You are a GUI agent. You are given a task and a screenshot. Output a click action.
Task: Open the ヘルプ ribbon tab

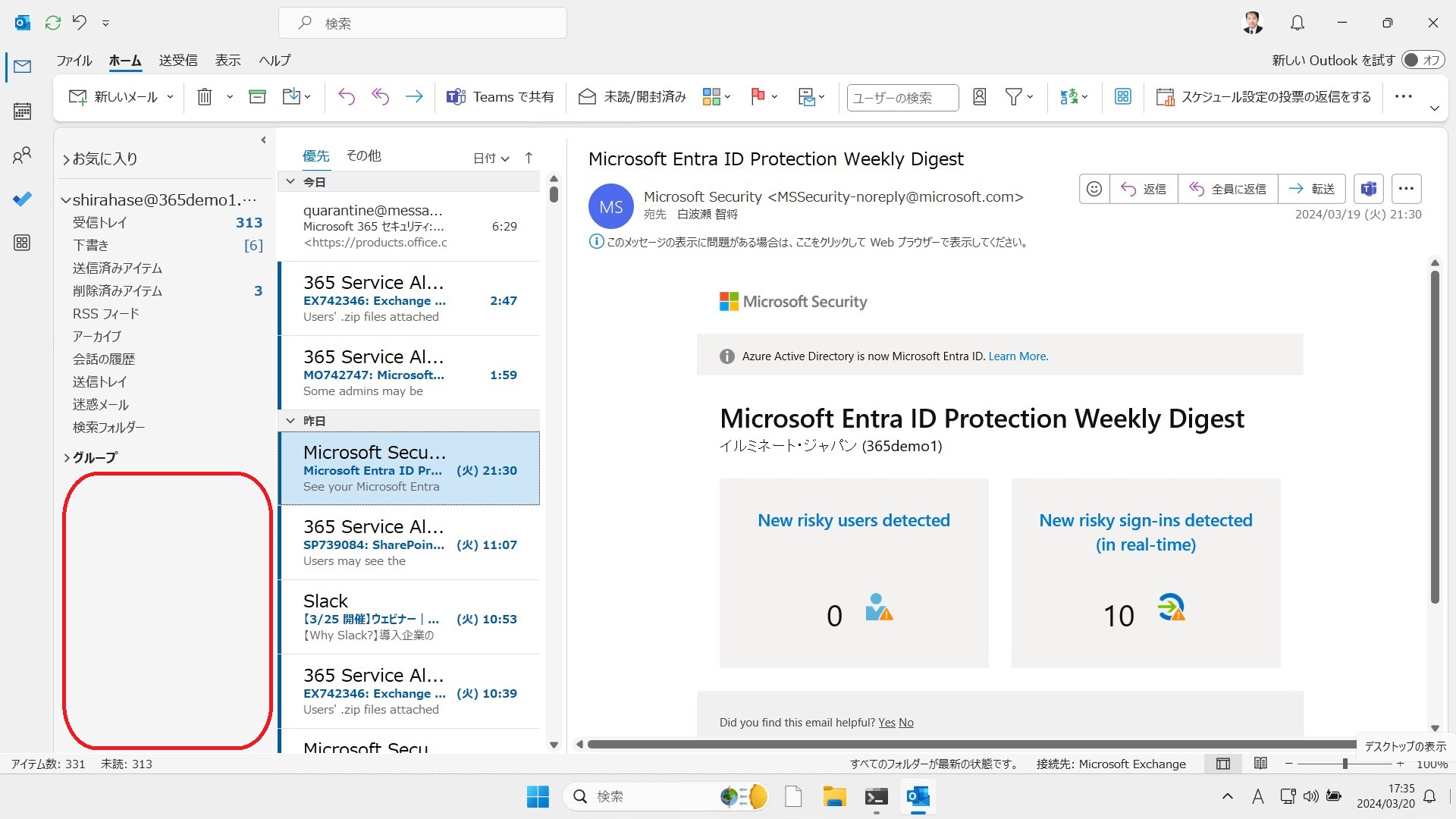[275, 60]
